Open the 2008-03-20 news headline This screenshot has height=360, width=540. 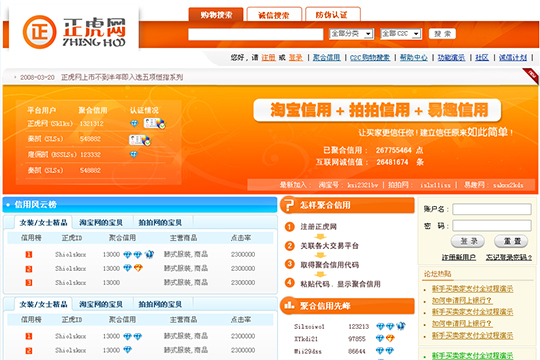(x=101, y=77)
